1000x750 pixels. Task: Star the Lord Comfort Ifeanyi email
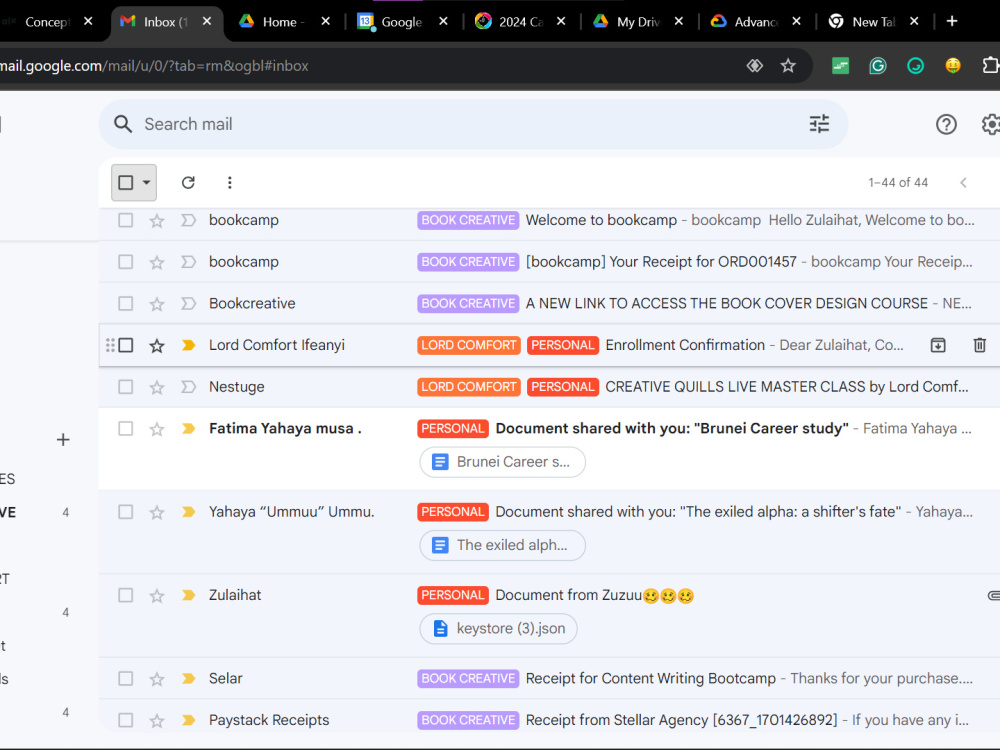157,346
